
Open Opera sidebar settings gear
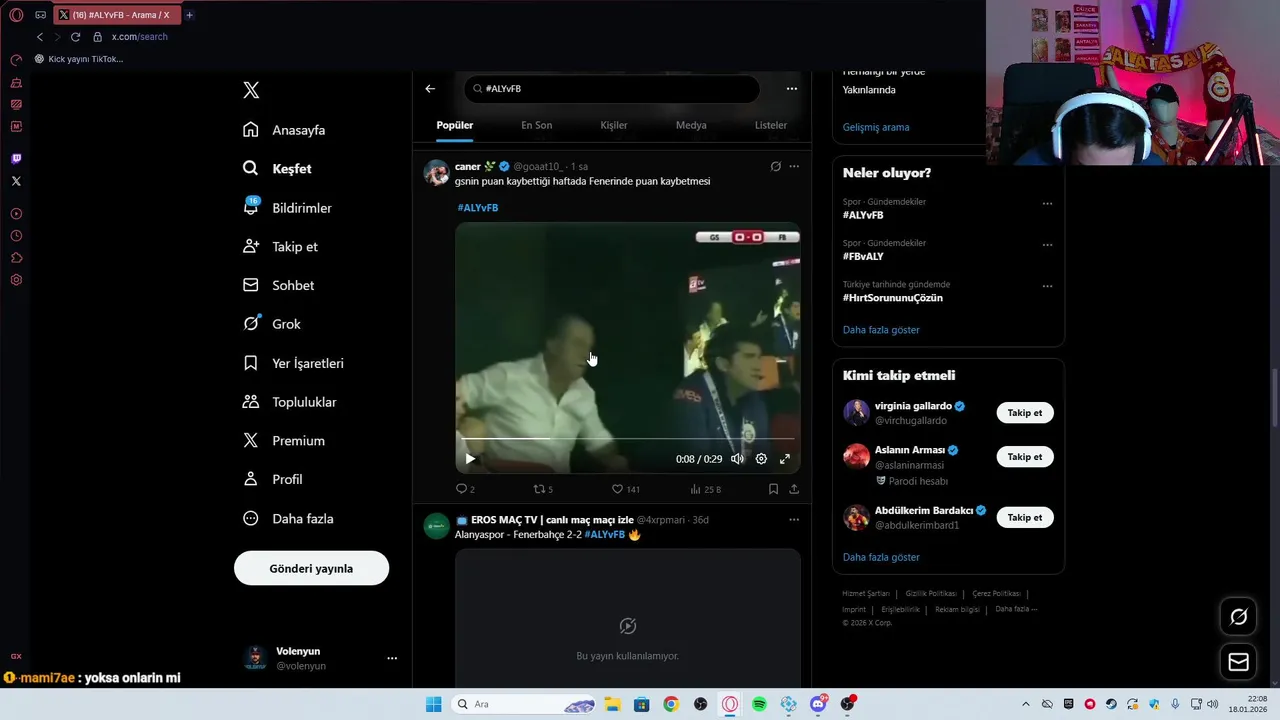tap(16, 280)
